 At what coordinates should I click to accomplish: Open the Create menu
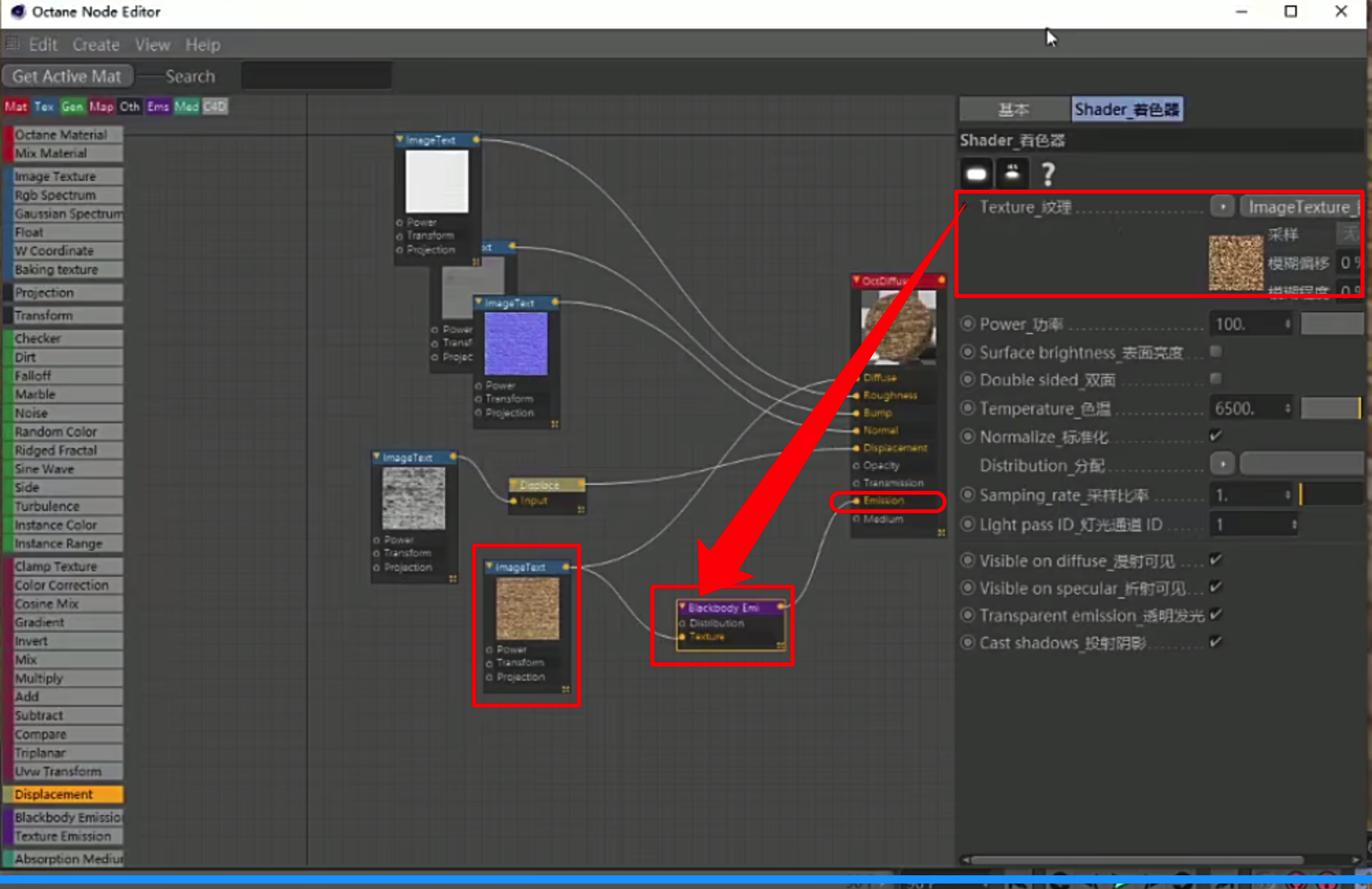click(x=96, y=45)
